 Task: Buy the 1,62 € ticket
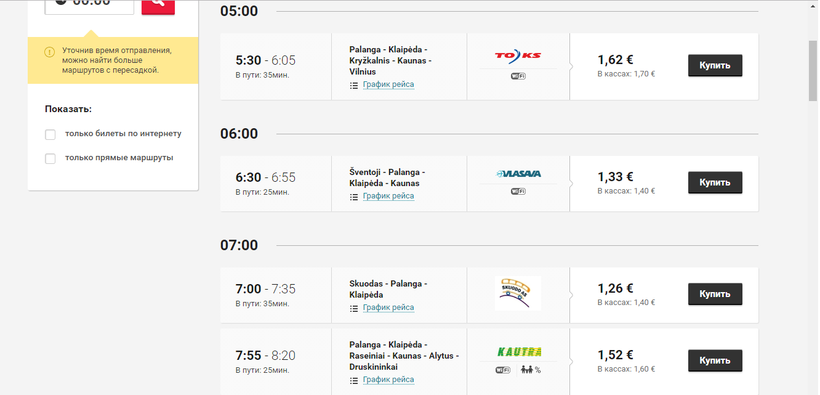point(715,65)
